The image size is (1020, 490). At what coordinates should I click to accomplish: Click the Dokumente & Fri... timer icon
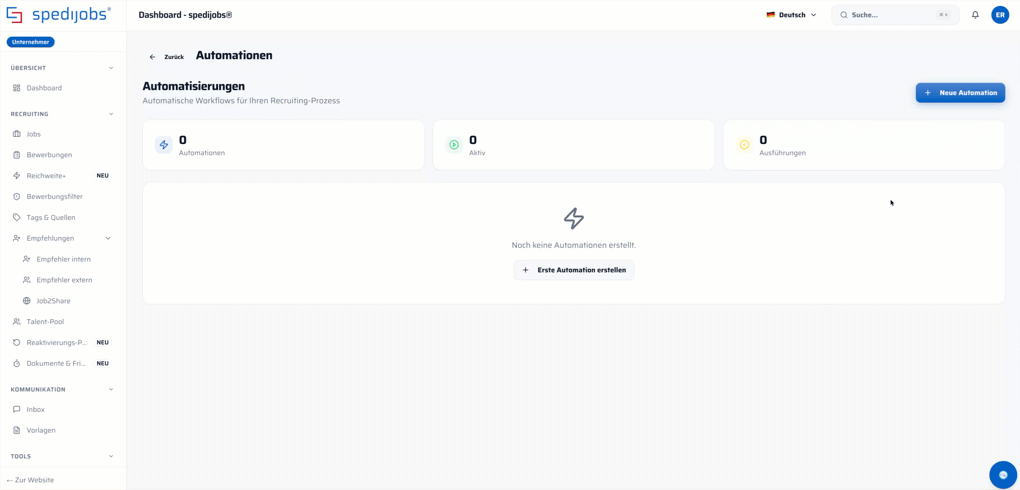coord(17,363)
